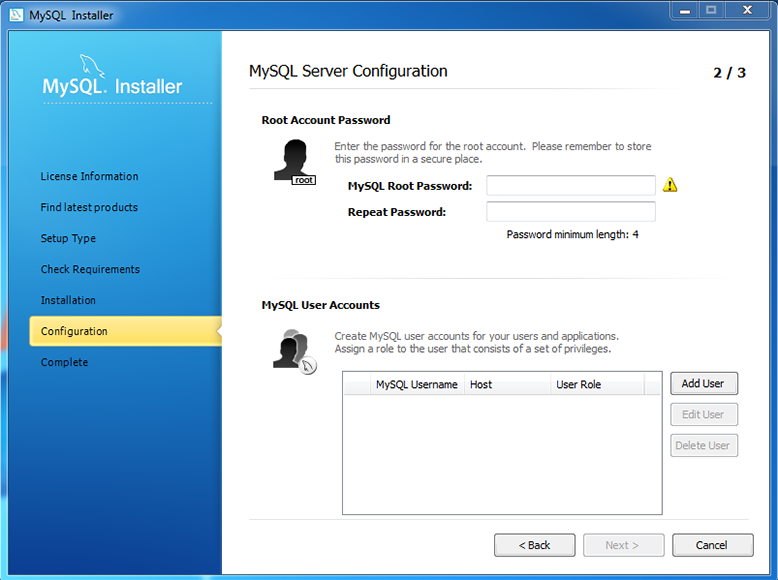
Task: Click the MySQL user accounts group icon
Action: pos(295,351)
